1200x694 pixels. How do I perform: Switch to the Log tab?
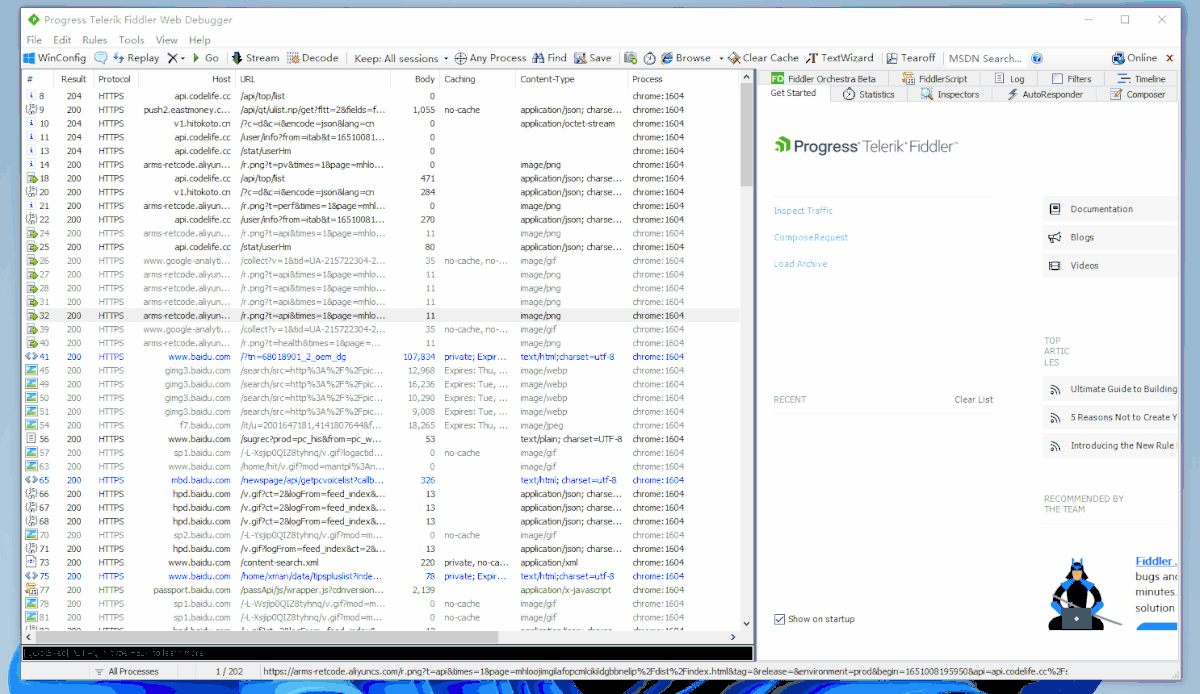click(x=1009, y=78)
